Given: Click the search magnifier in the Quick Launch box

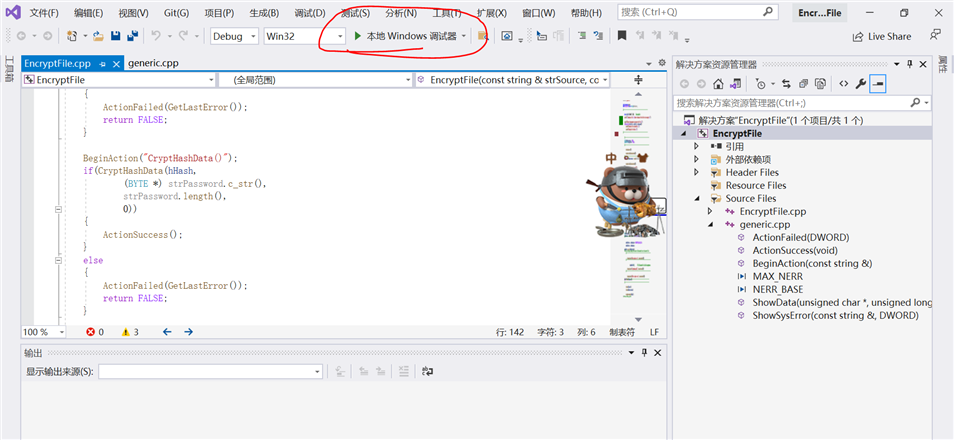Looking at the screenshot, I should 768,12.
